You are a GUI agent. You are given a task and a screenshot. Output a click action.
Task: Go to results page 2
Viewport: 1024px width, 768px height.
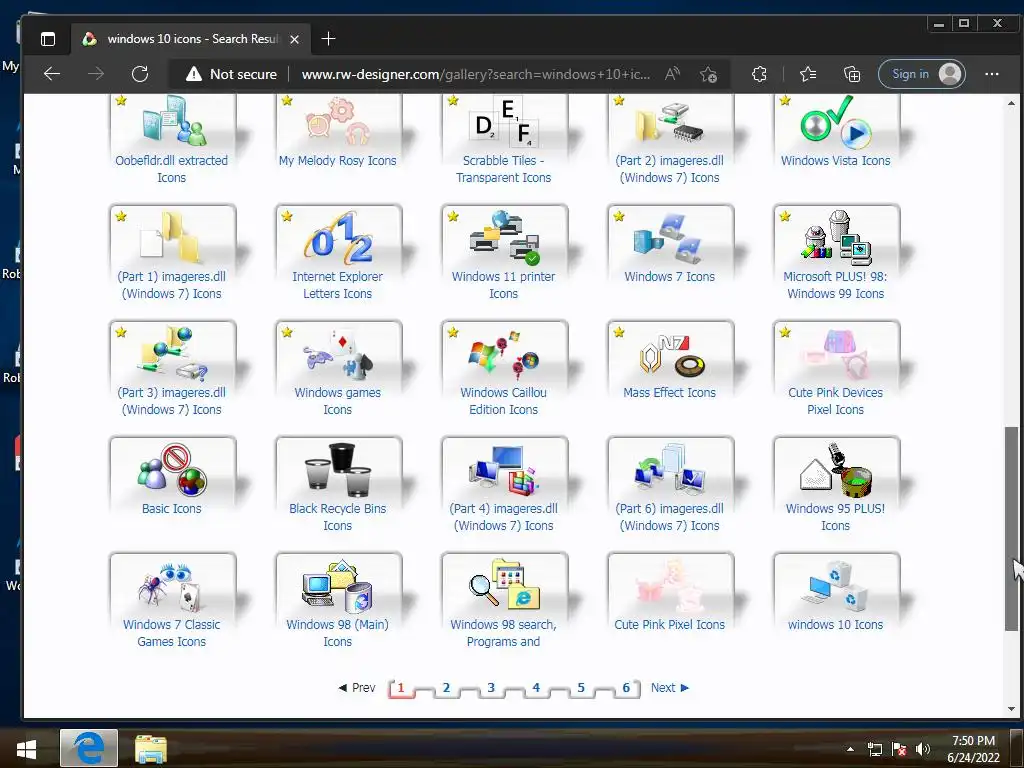point(446,688)
